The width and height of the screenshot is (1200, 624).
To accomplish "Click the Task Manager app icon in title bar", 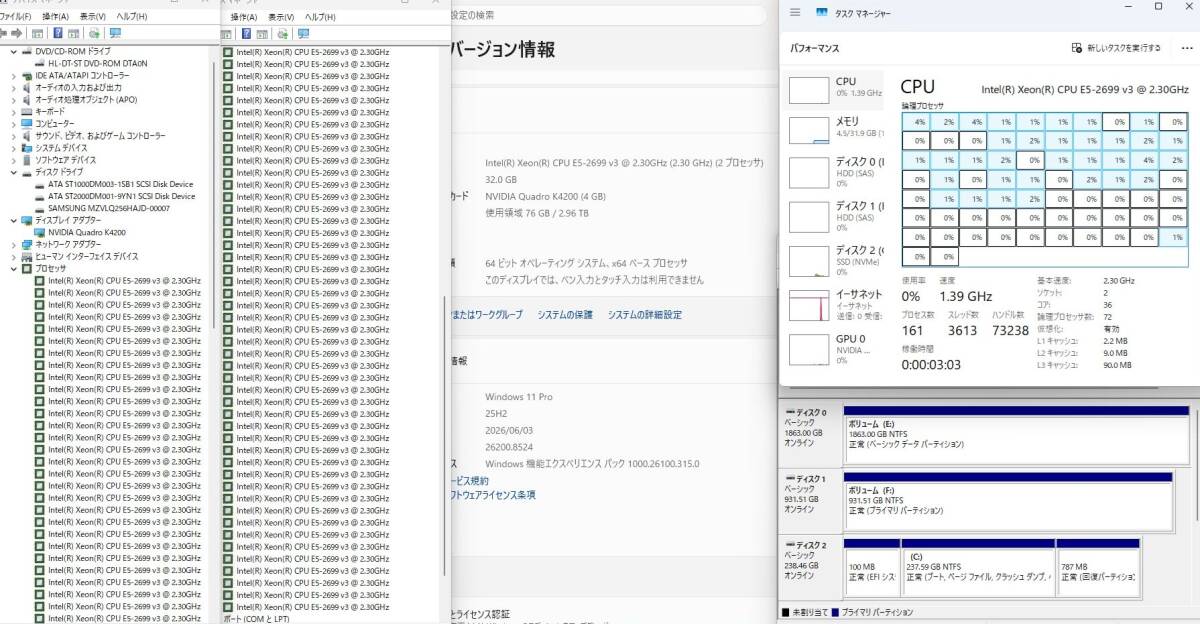I will [822, 12].
